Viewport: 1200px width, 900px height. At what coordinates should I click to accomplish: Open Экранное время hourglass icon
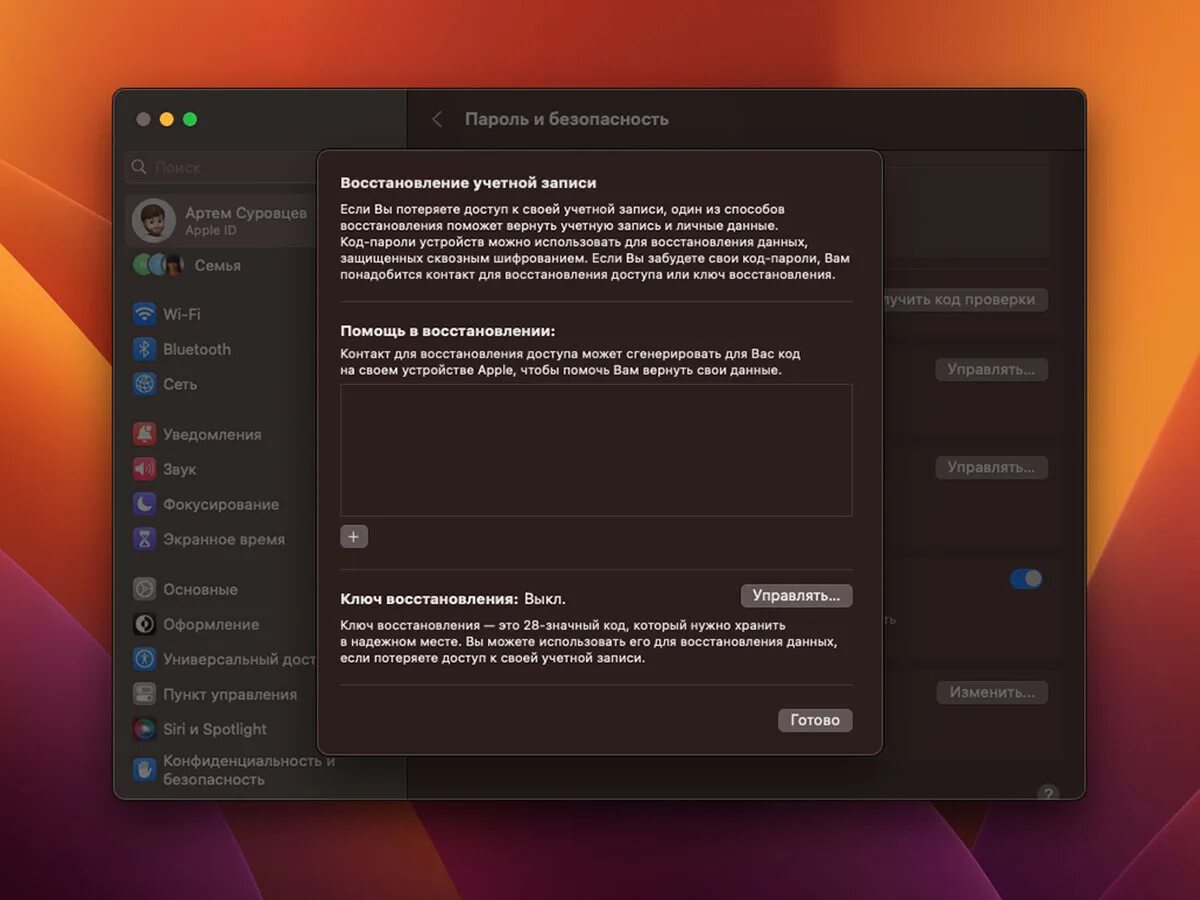pos(145,539)
